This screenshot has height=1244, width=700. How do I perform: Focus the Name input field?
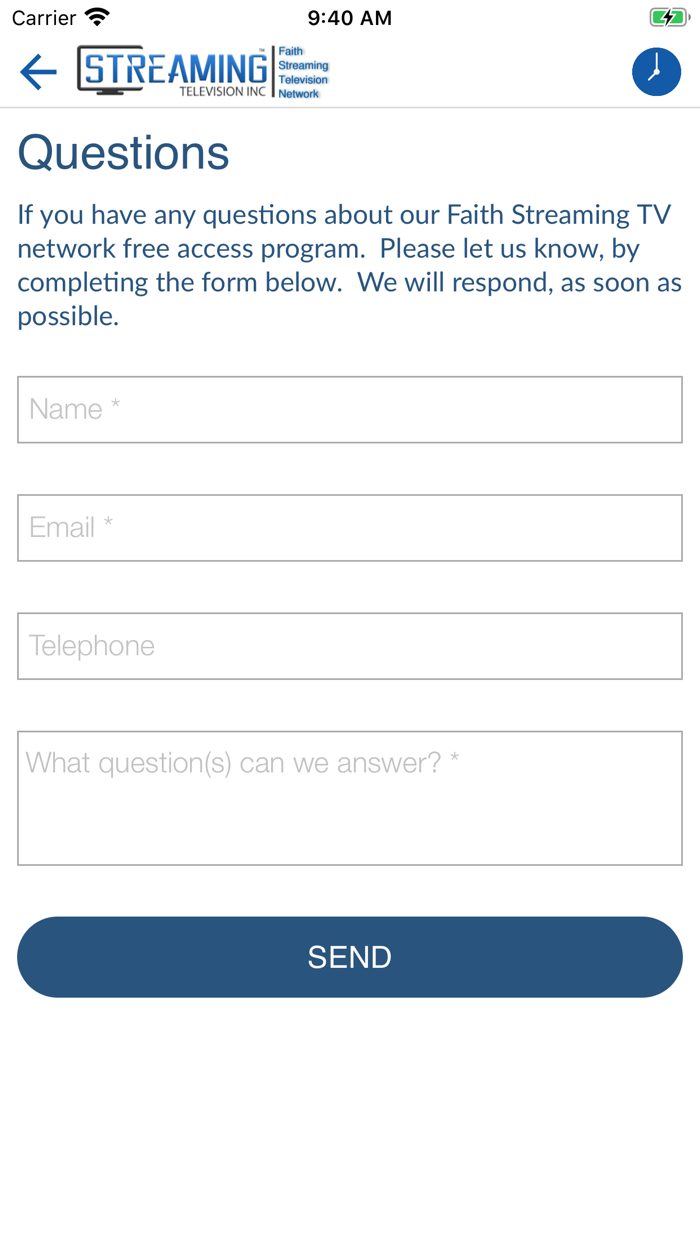tap(350, 409)
